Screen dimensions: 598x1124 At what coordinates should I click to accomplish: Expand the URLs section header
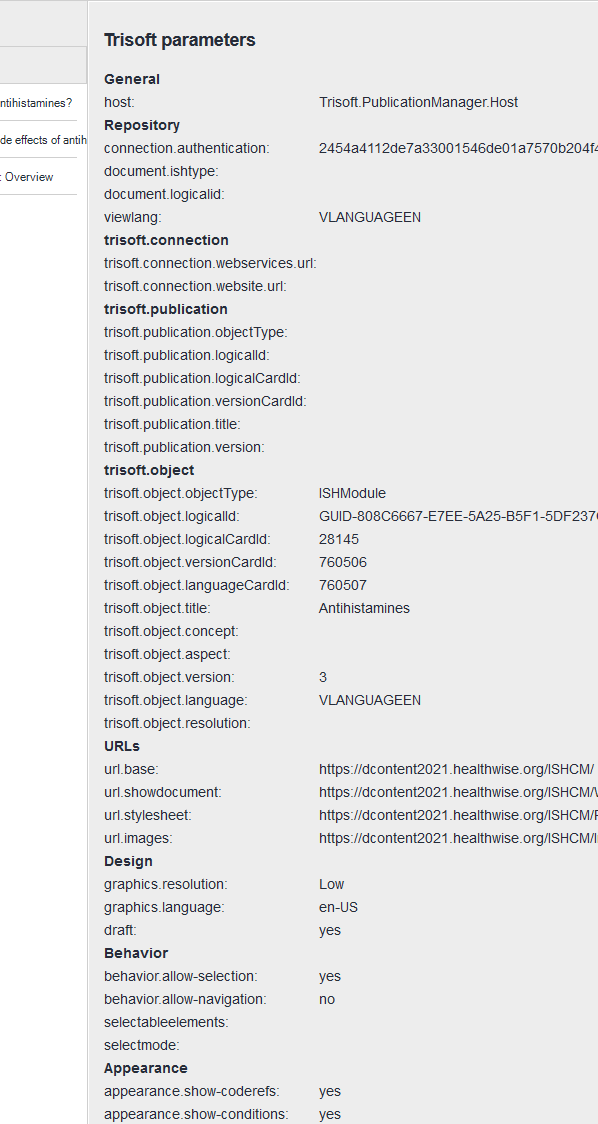point(120,746)
